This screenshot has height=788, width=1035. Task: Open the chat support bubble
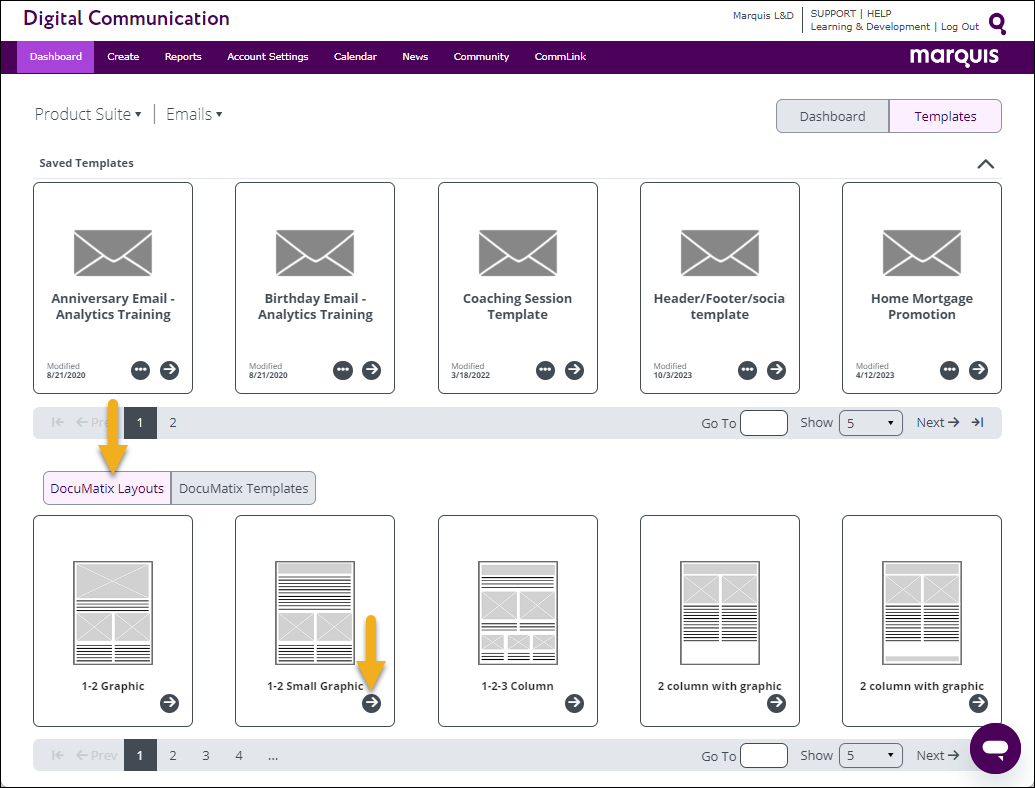pos(995,748)
